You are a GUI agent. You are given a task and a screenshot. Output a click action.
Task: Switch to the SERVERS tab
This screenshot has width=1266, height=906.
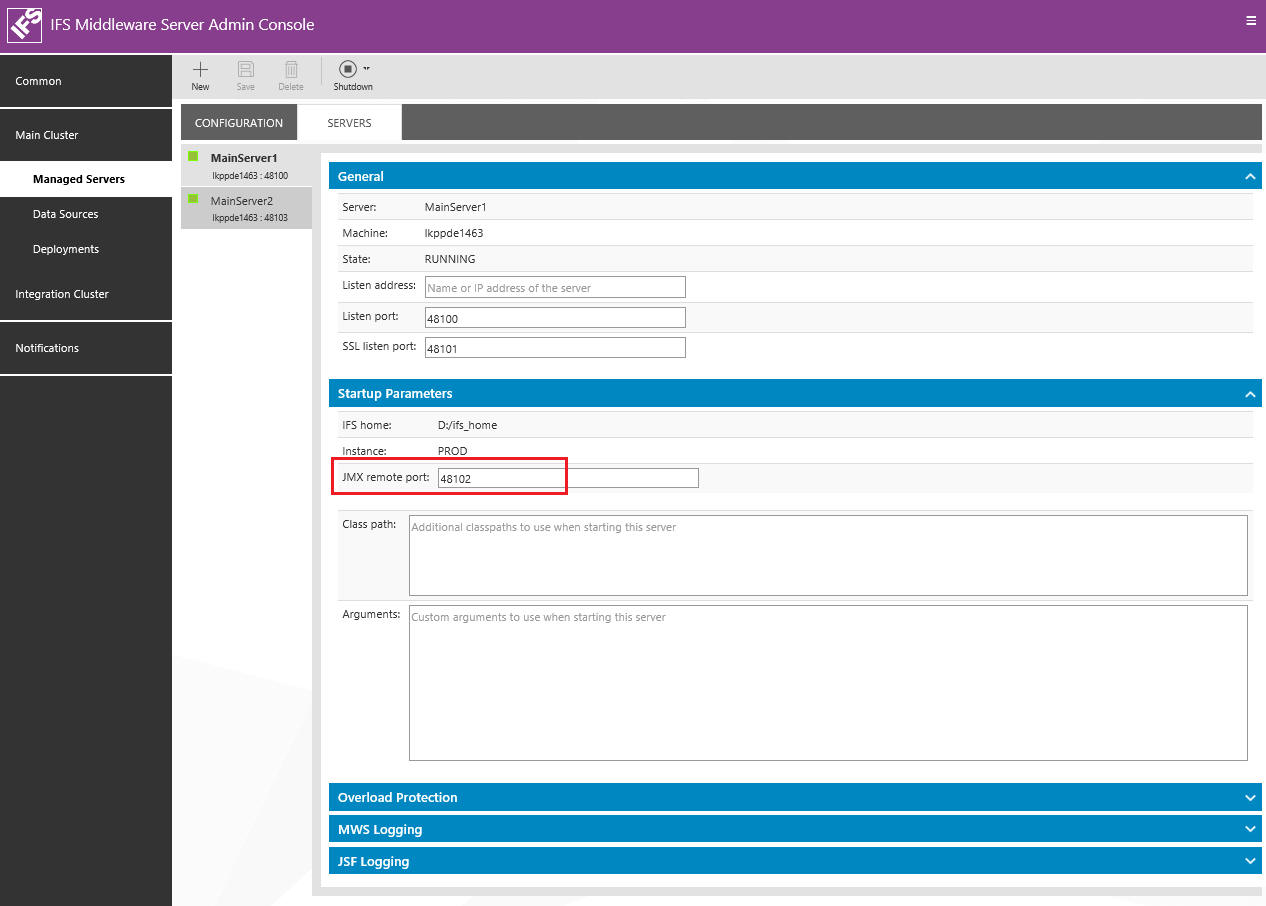[349, 123]
